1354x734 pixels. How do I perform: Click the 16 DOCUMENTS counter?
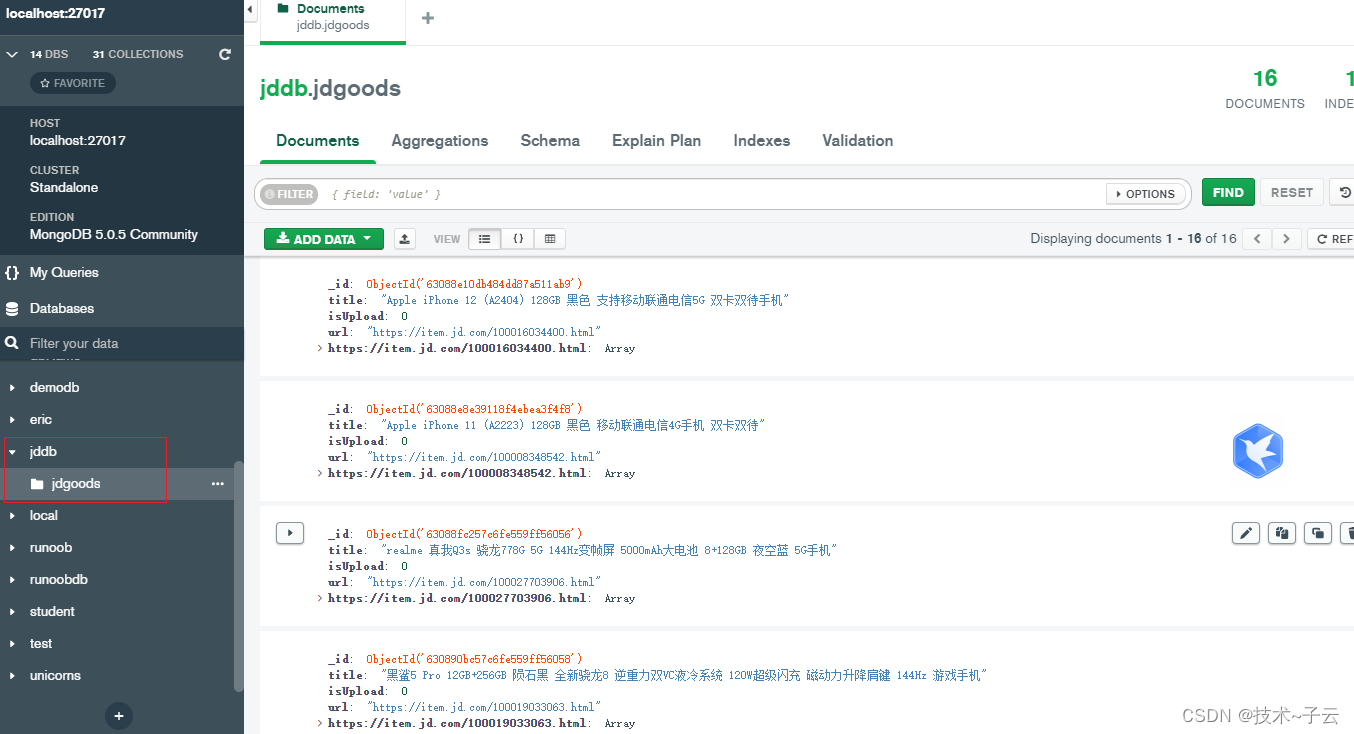[x=1265, y=88]
